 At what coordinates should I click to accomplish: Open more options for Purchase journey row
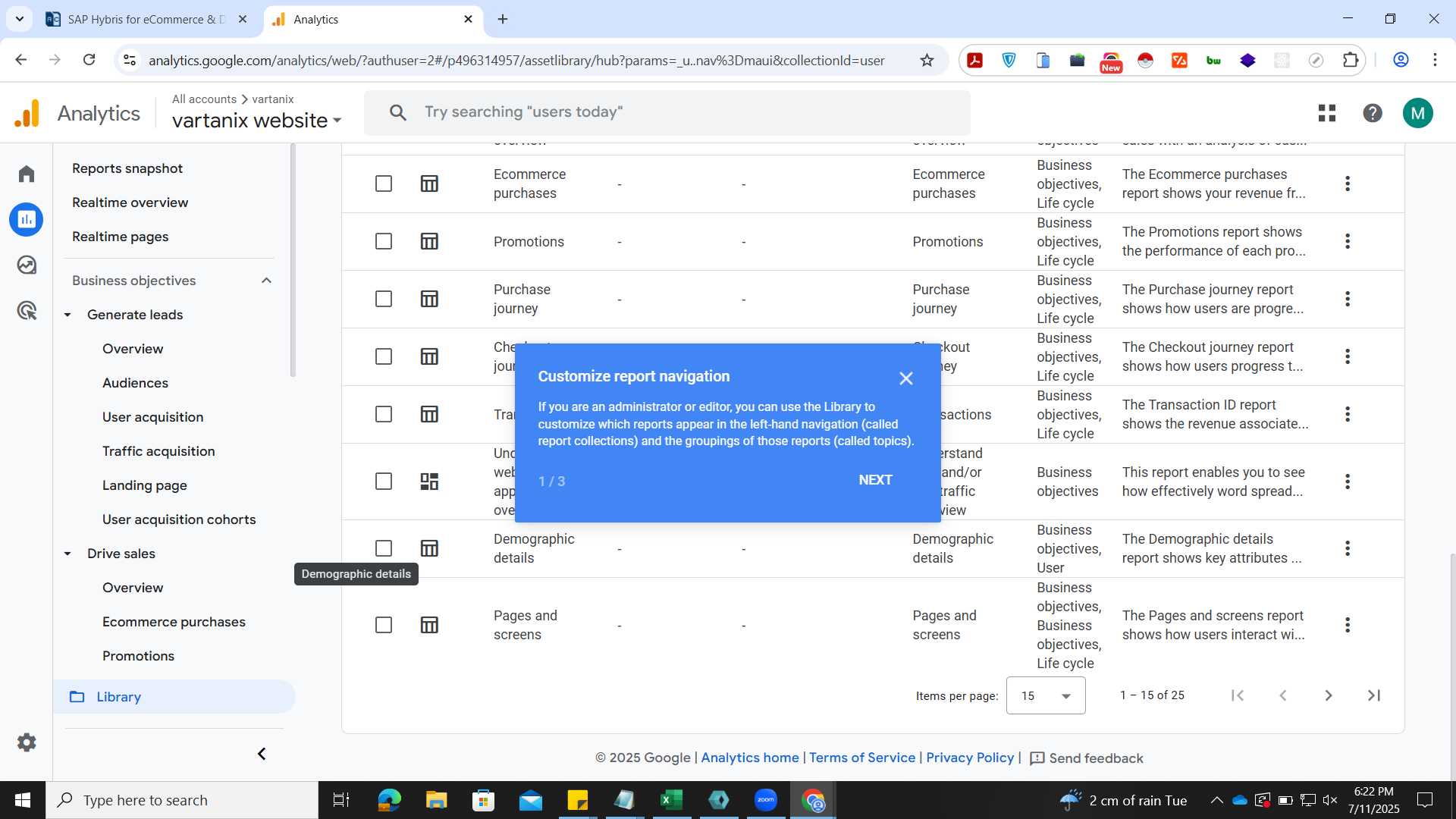click(1348, 299)
